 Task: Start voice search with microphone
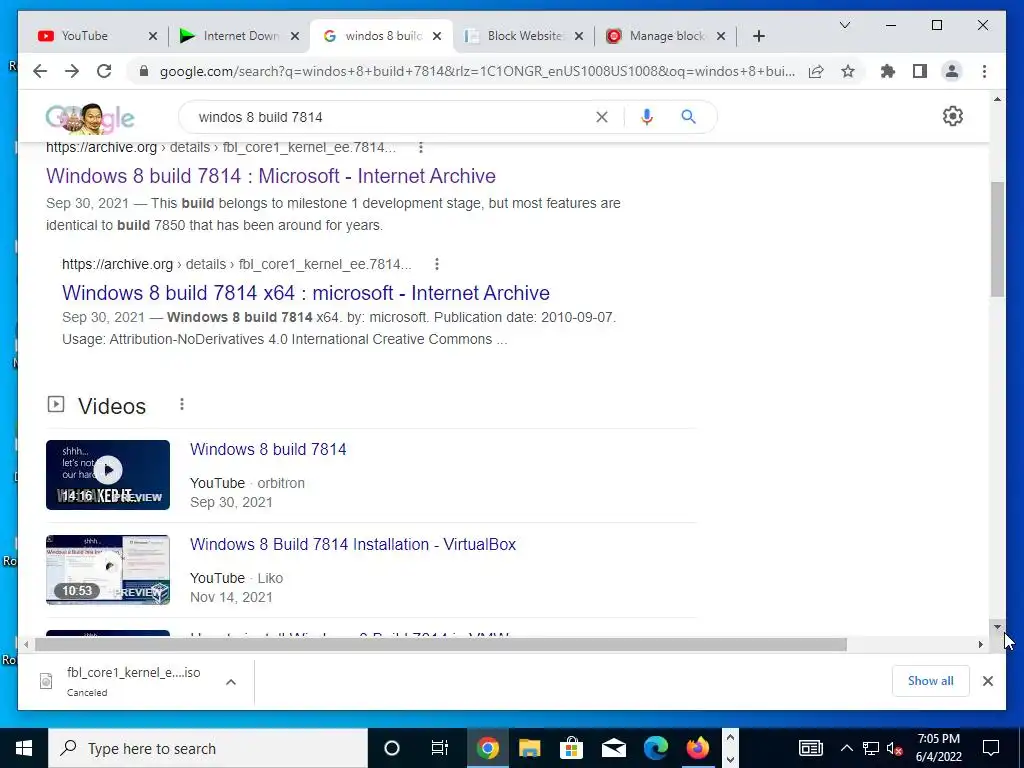pos(647,117)
